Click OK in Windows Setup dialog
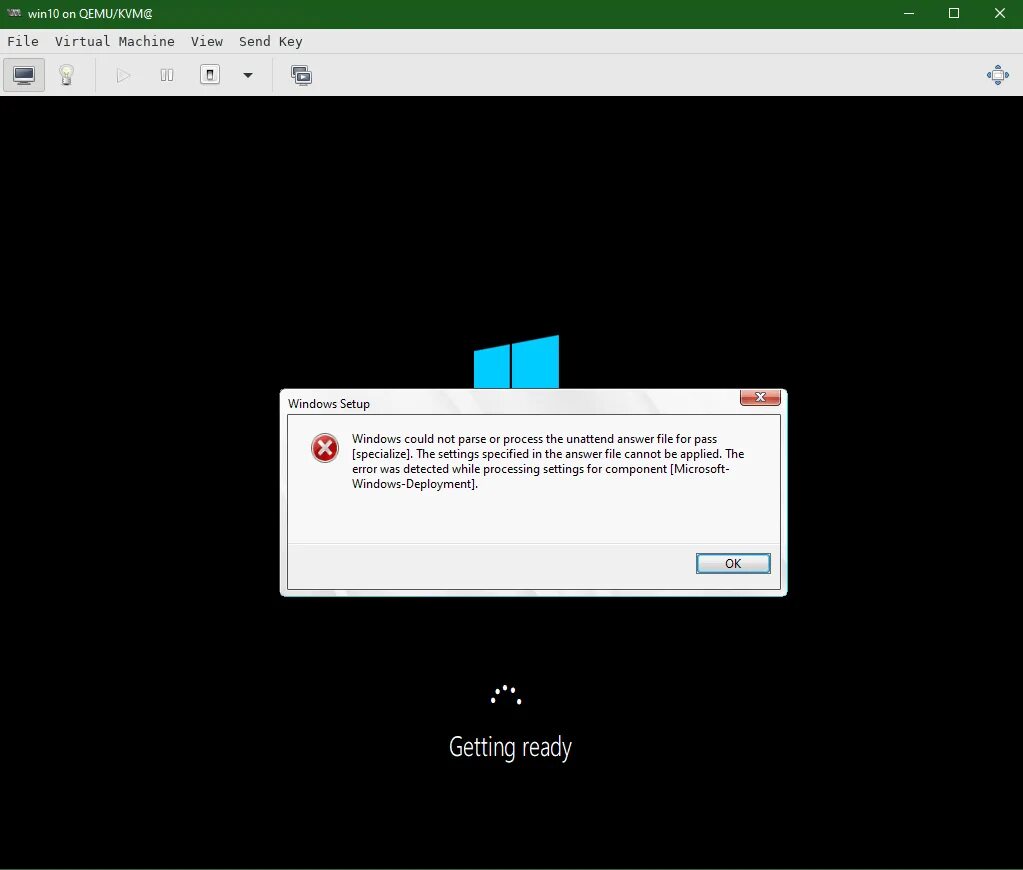Image resolution: width=1023 pixels, height=870 pixels. 733,563
